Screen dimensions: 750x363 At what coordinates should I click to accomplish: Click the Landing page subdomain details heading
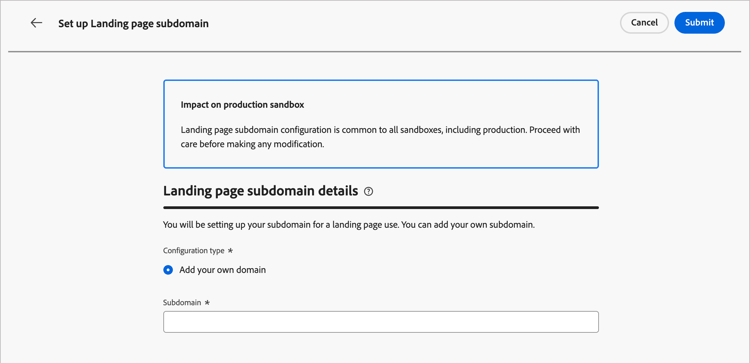pos(261,191)
